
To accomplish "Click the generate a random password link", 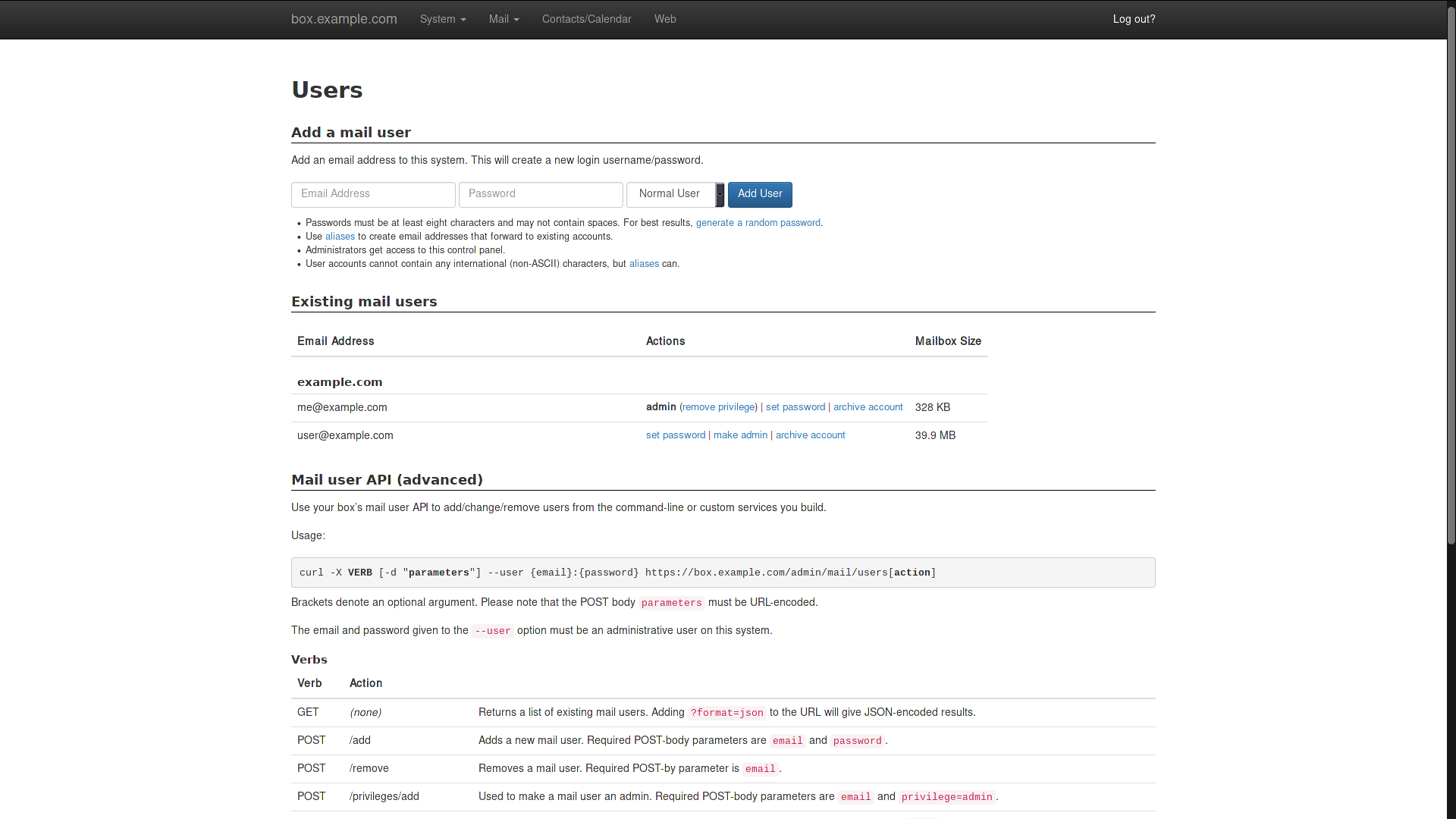I will point(758,223).
